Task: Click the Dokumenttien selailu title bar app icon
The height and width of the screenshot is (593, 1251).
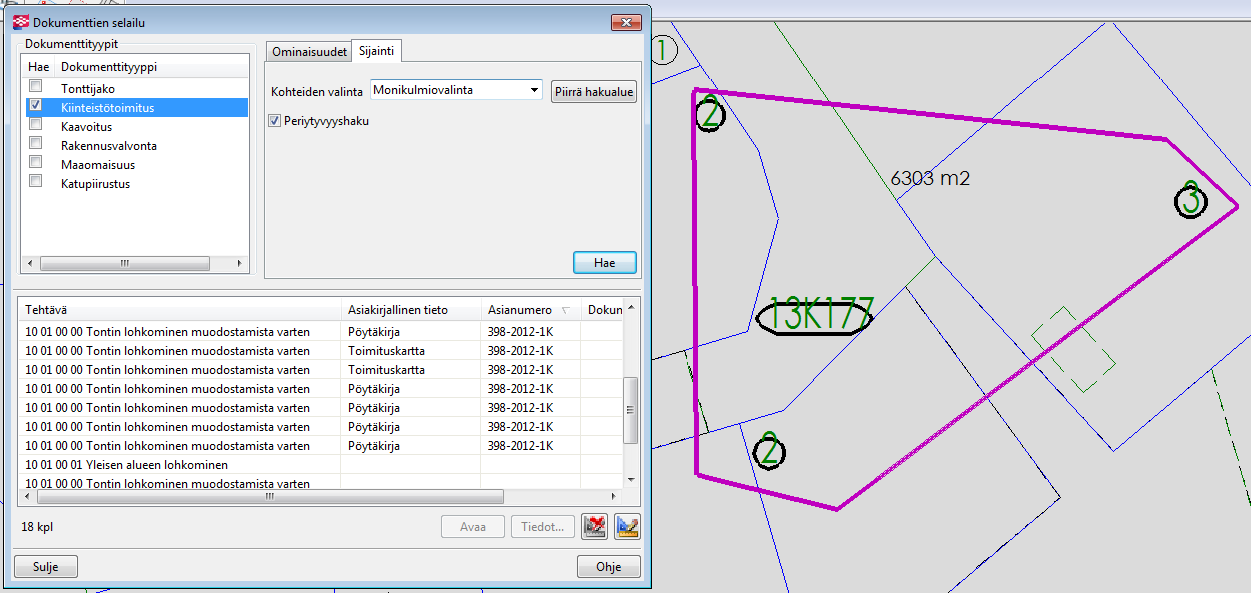Action: point(21,22)
